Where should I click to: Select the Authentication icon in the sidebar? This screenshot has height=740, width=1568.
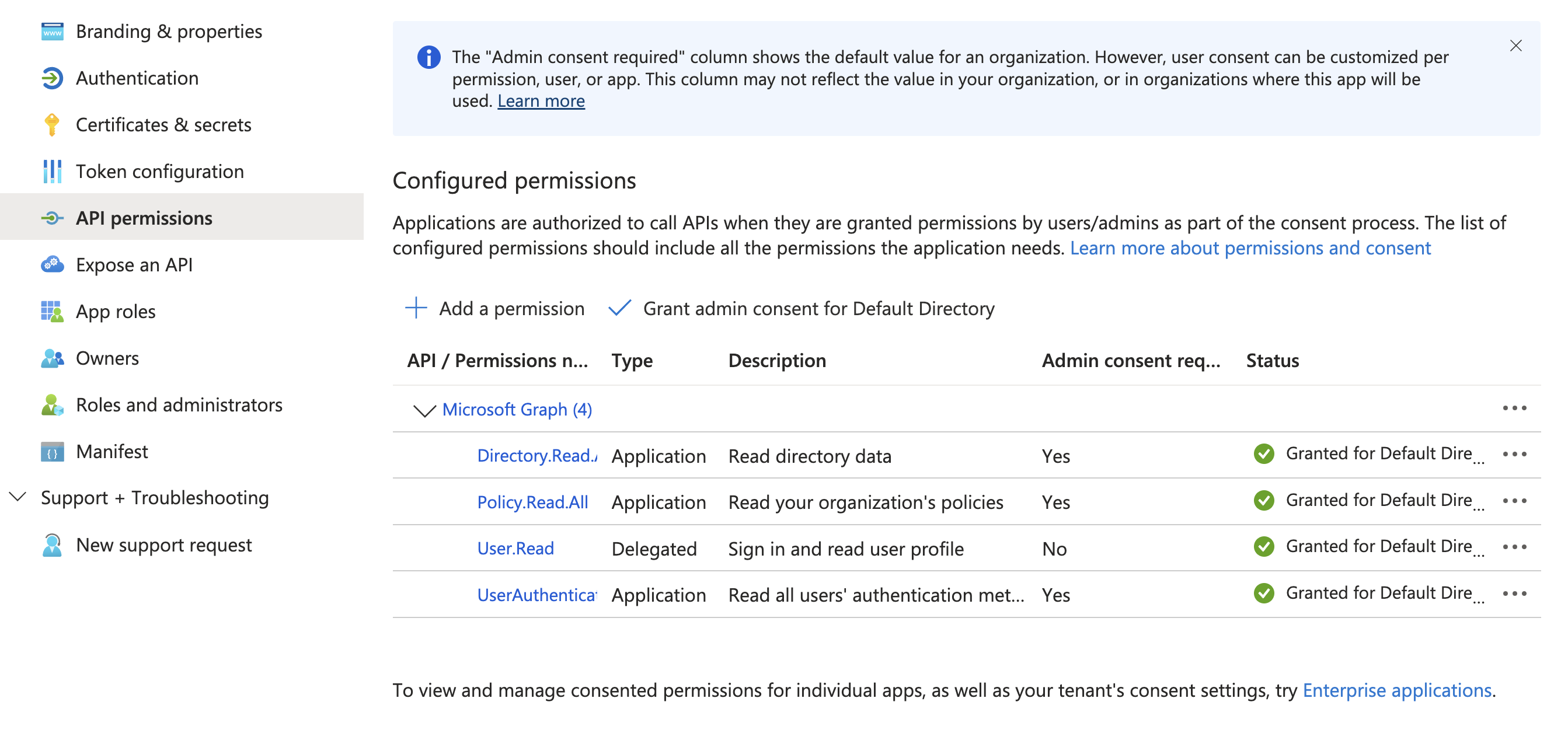point(53,78)
